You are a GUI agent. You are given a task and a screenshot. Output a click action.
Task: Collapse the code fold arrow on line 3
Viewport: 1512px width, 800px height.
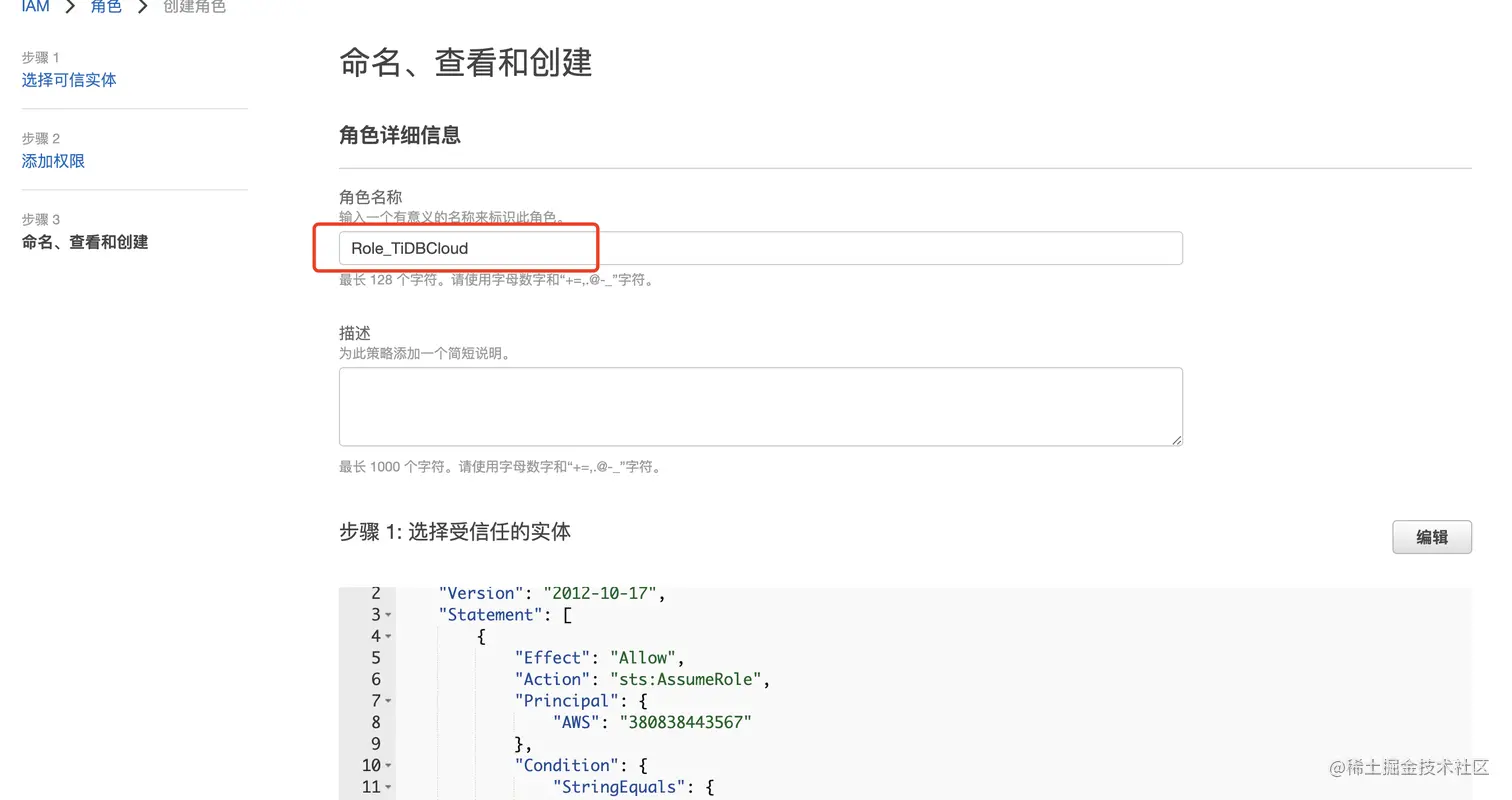click(x=388, y=615)
